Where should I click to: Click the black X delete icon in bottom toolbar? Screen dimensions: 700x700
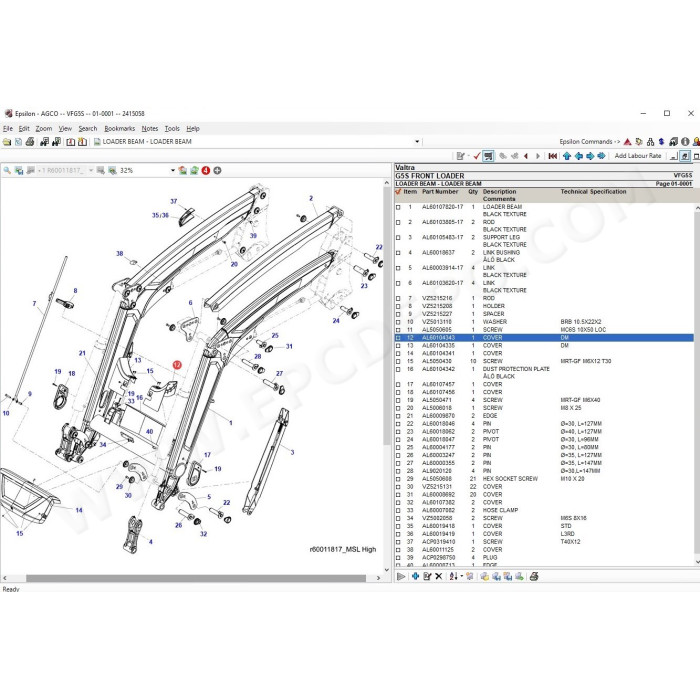tap(439, 576)
